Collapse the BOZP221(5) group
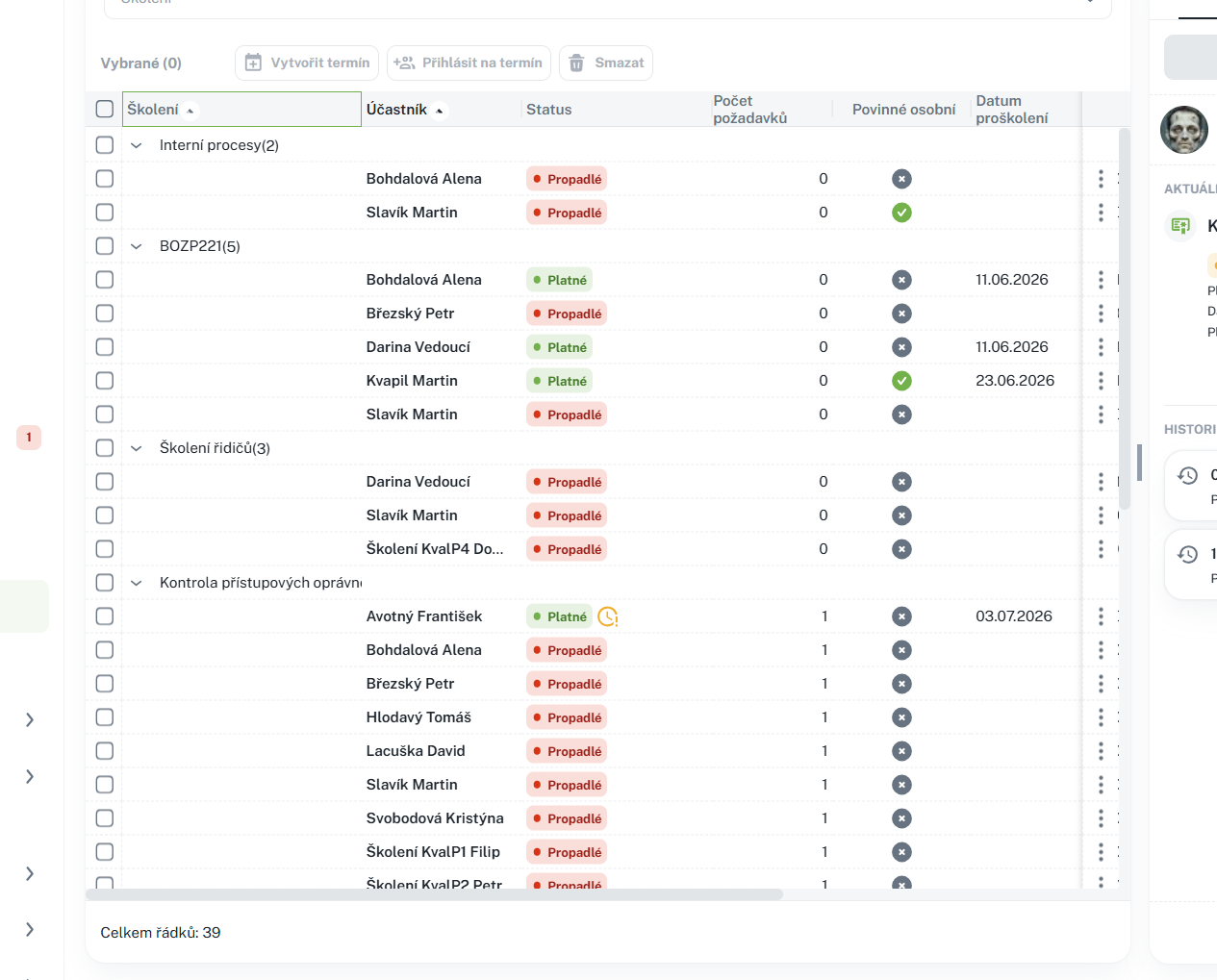The height and width of the screenshot is (980, 1217). tap(137, 246)
